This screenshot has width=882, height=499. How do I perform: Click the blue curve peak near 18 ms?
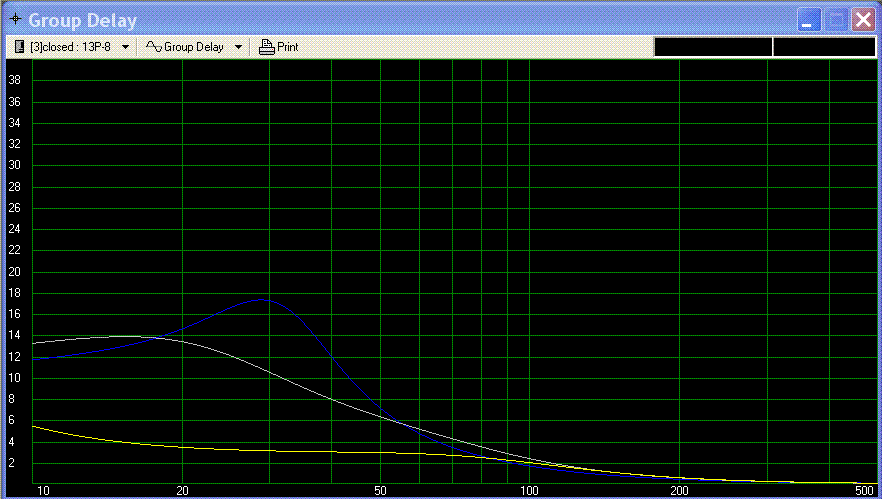[262, 300]
